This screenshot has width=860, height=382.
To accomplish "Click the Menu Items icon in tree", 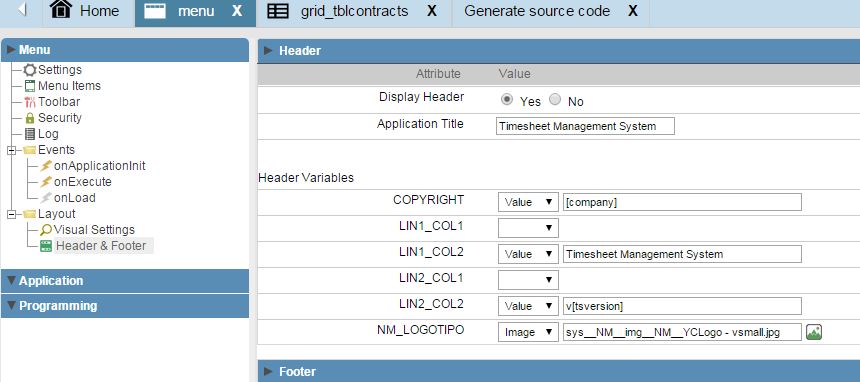I will pos(30,86).
